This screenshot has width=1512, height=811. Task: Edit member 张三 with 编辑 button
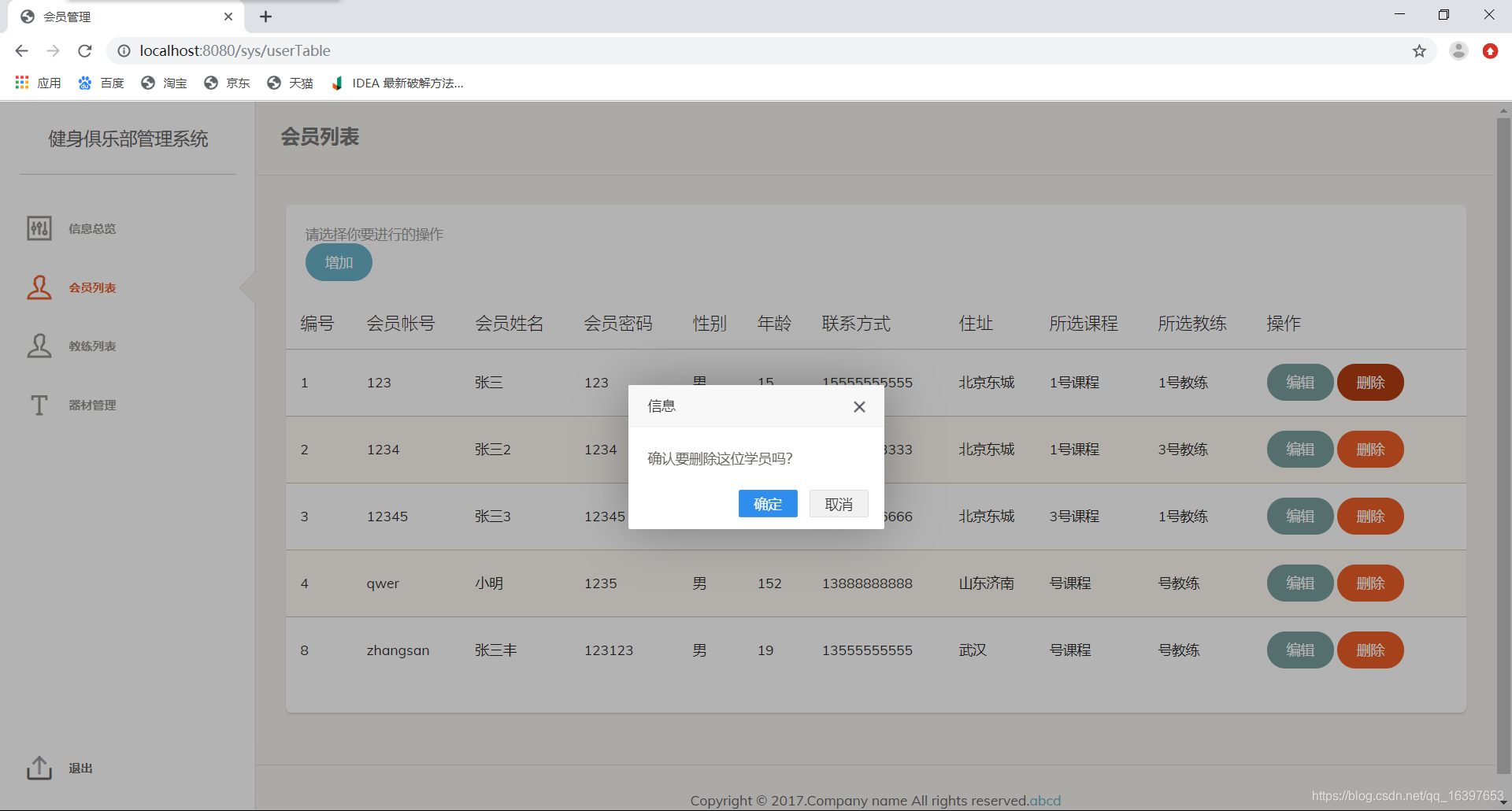1300,382
